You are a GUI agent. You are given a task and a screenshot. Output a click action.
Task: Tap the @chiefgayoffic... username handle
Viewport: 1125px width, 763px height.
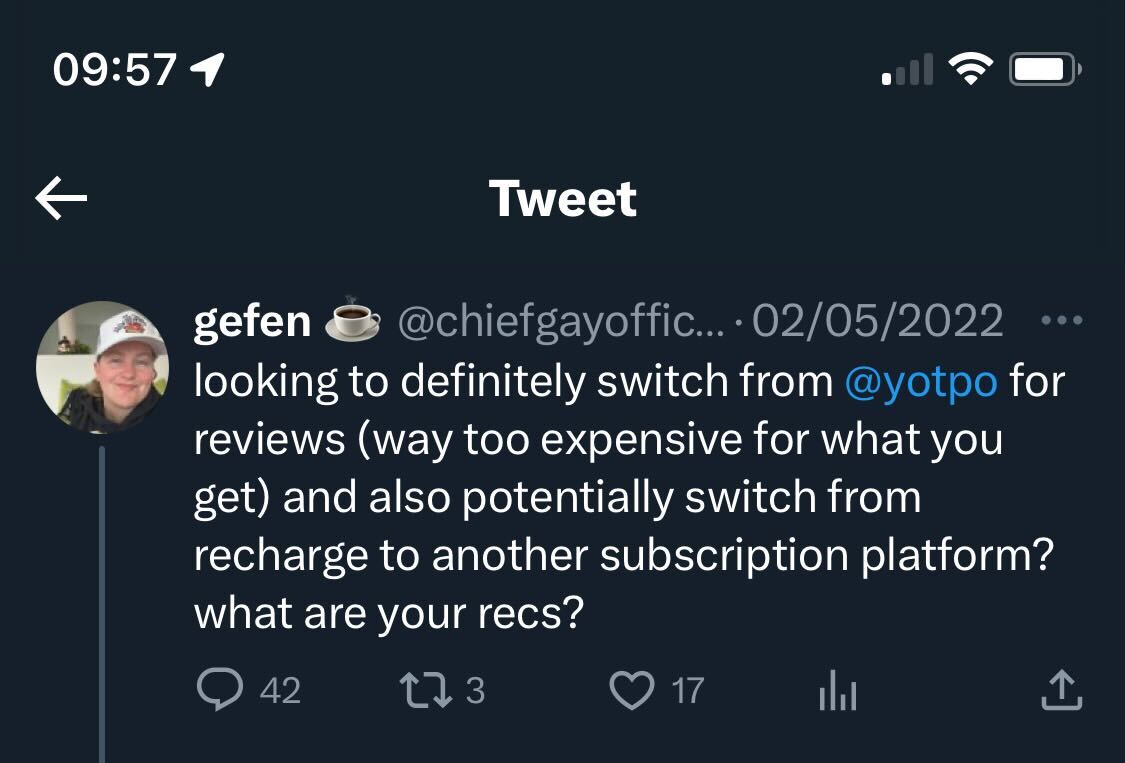click(561, 322)
